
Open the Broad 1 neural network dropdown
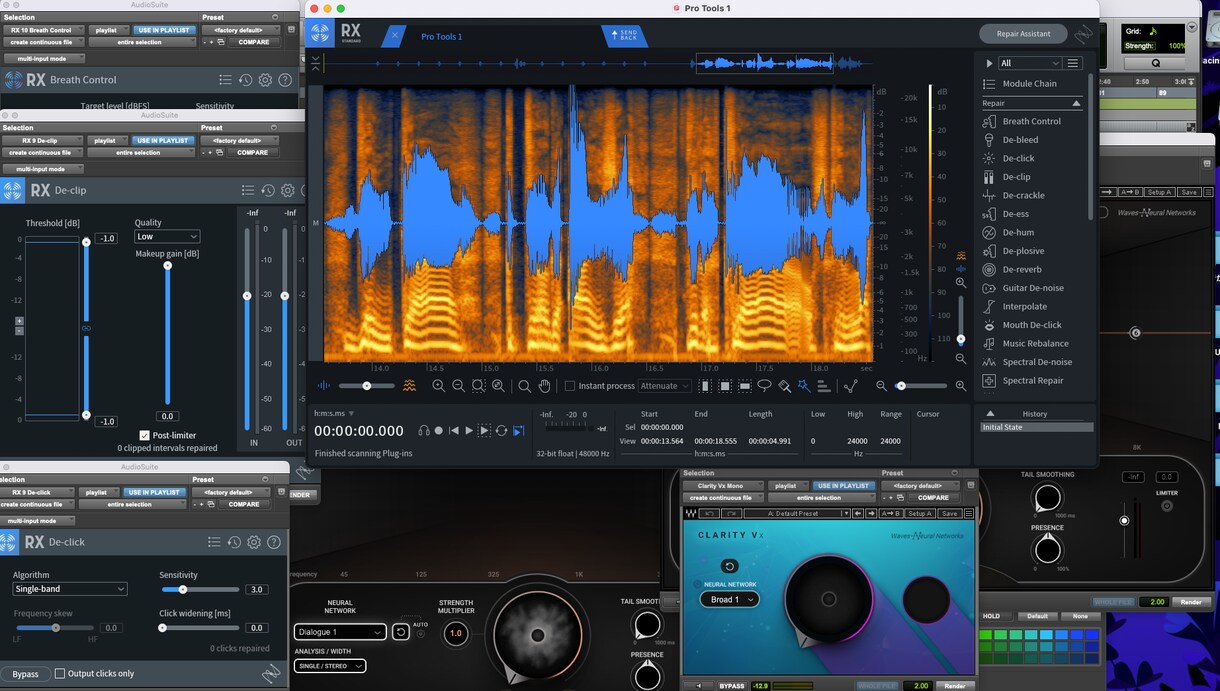pyautogui.click(x=728, y=600)
